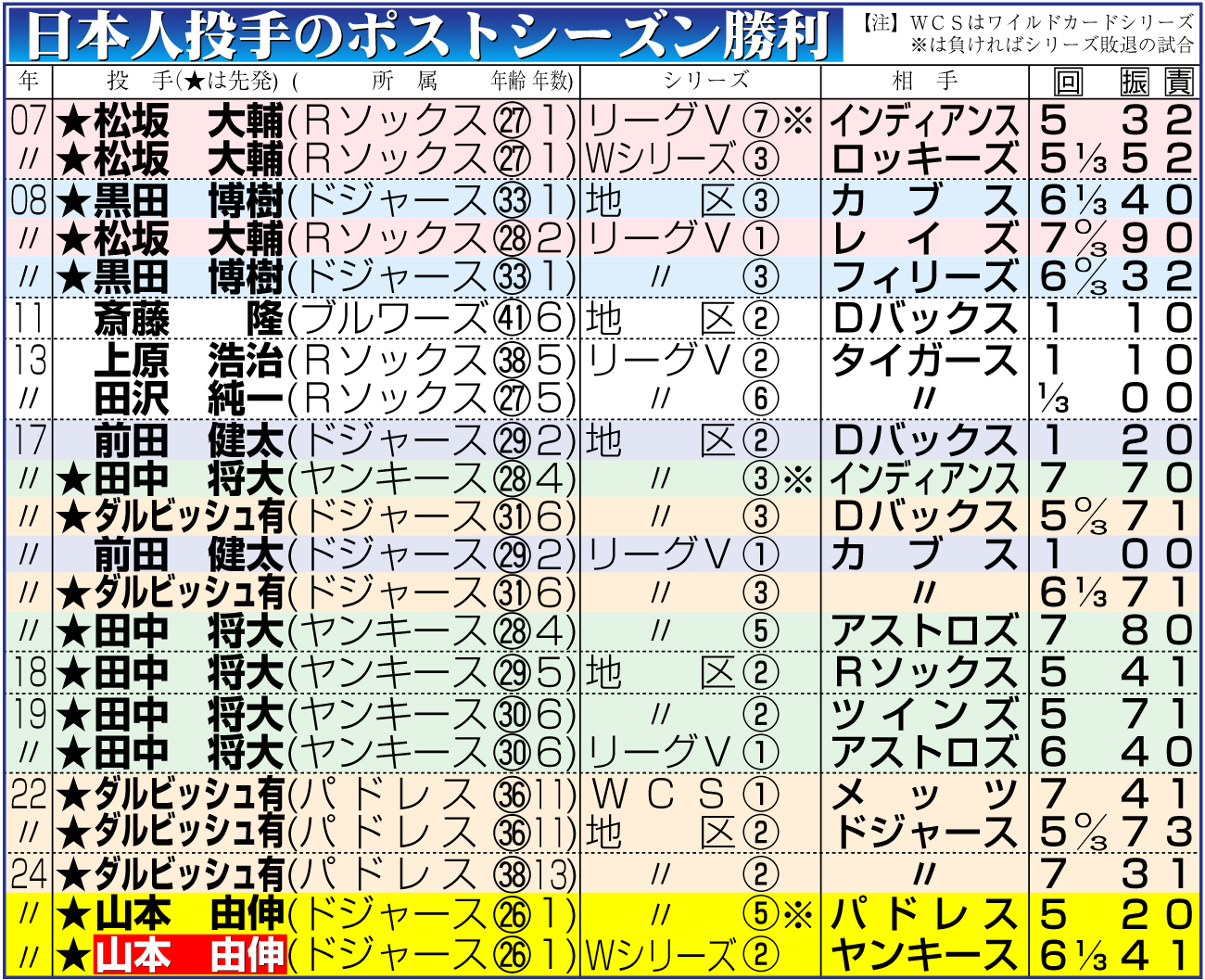Click the opponent パドレス in yellow row
Screen dimensions: 1205x980
[x=924, y=915]
